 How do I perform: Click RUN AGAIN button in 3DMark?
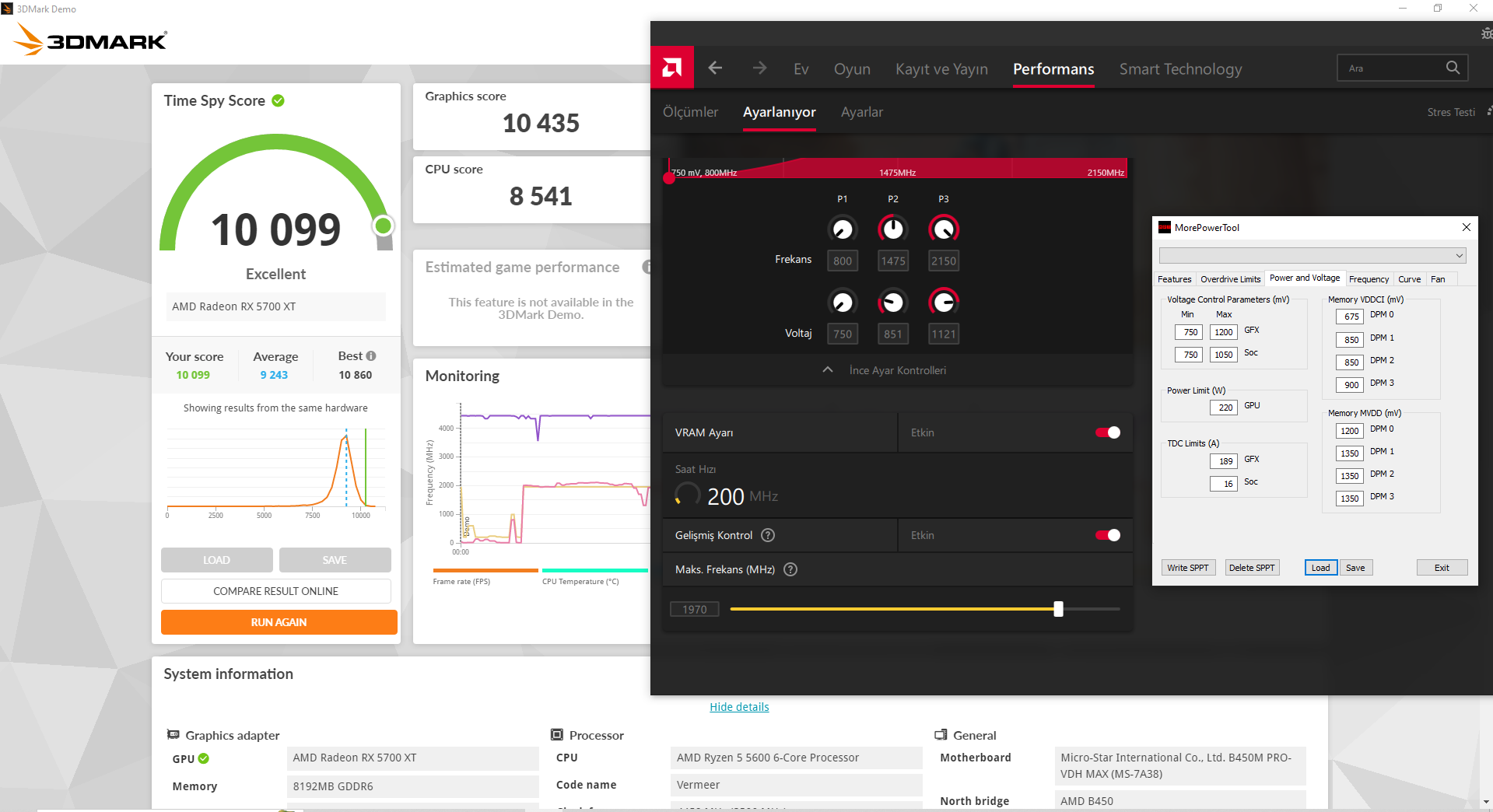tap(279, 622)
